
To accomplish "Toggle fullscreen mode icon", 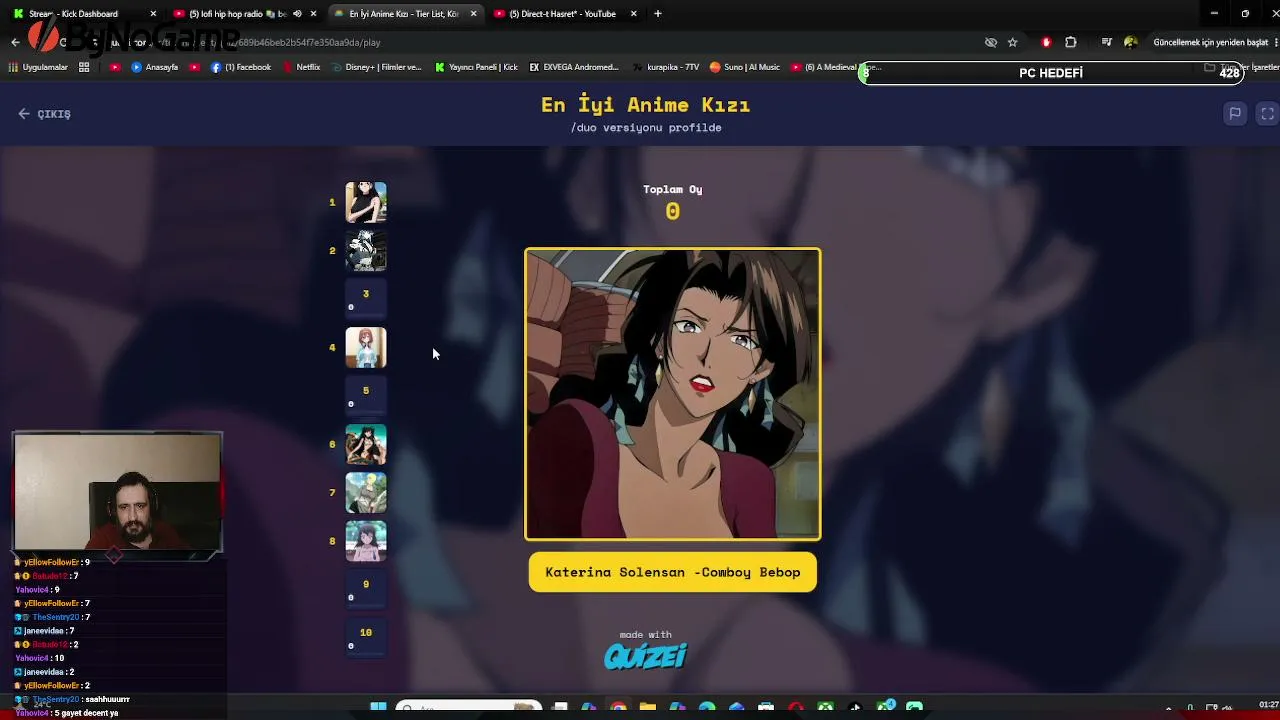I will pyautogui.click(x=1267, y=114).
